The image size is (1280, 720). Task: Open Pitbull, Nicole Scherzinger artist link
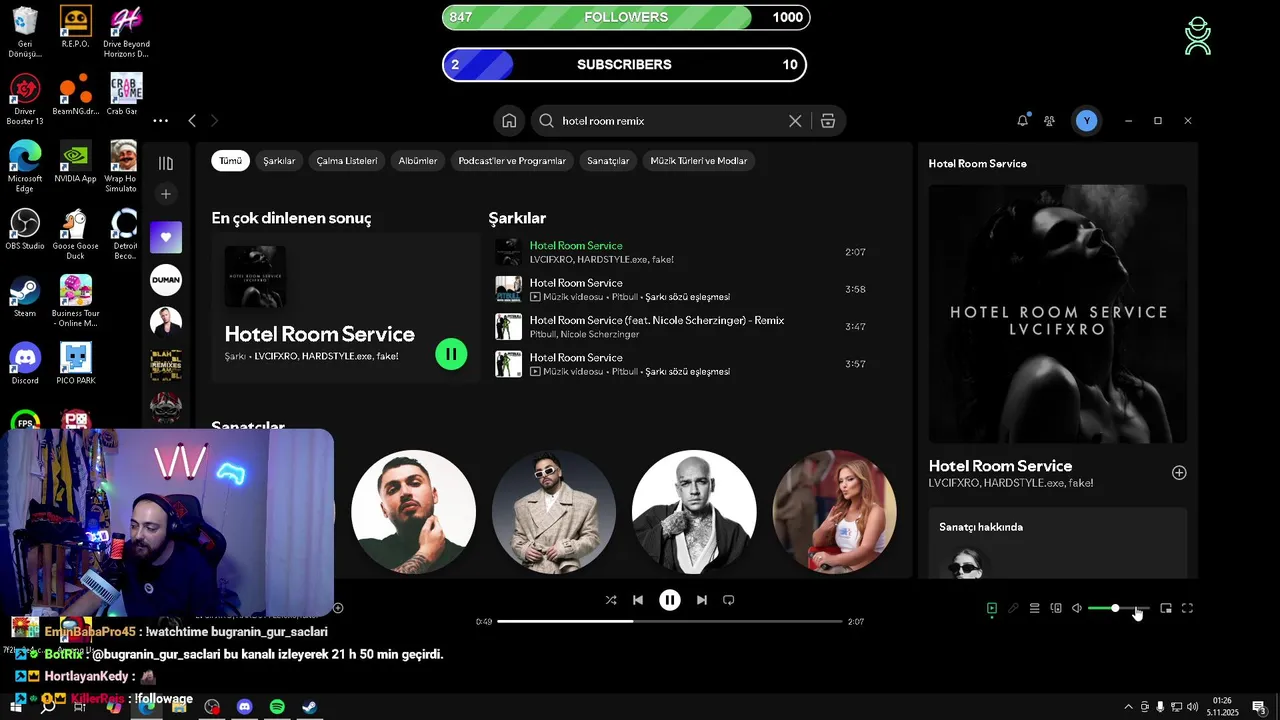pos(585,334)
